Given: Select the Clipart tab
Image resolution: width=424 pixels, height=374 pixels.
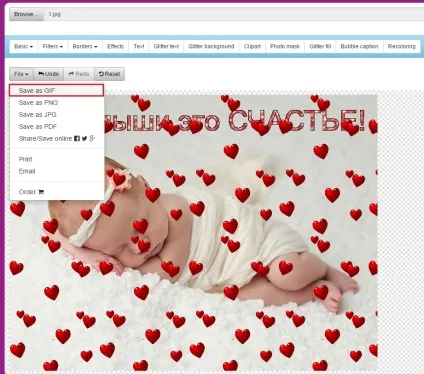Looking at the screenshot, I should pos(252,46).
